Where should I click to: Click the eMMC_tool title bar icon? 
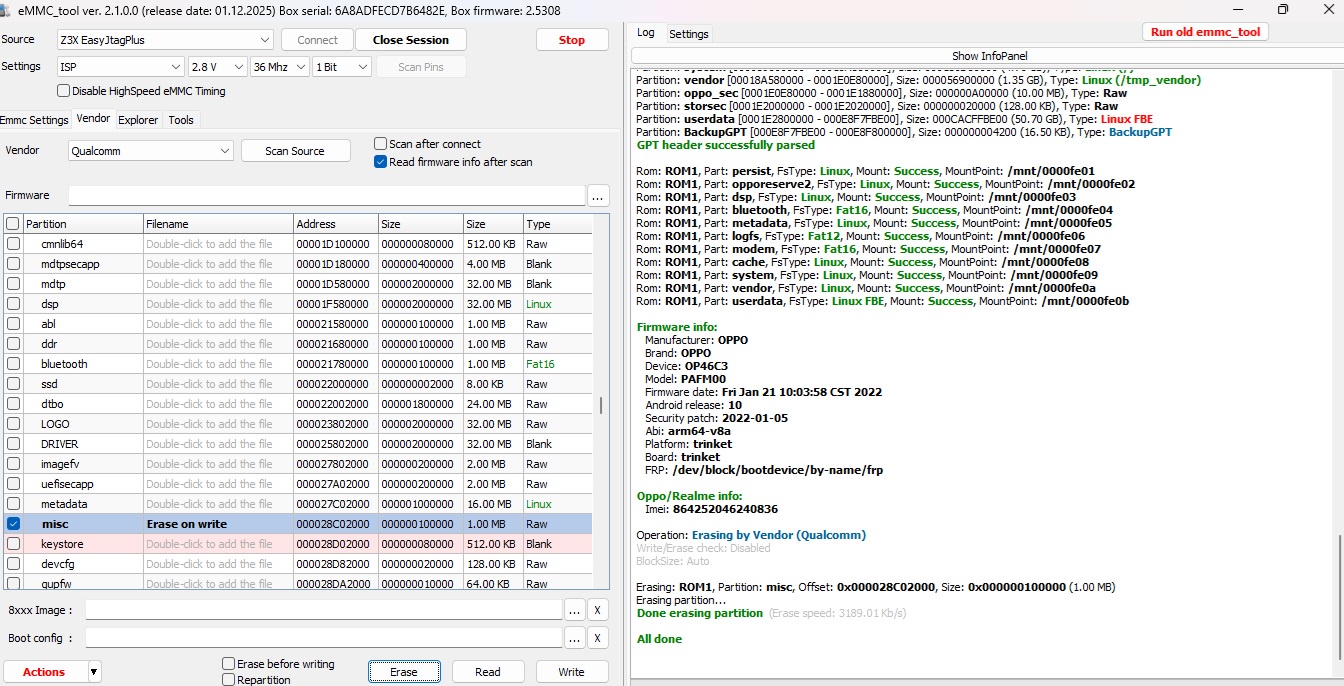6,11
